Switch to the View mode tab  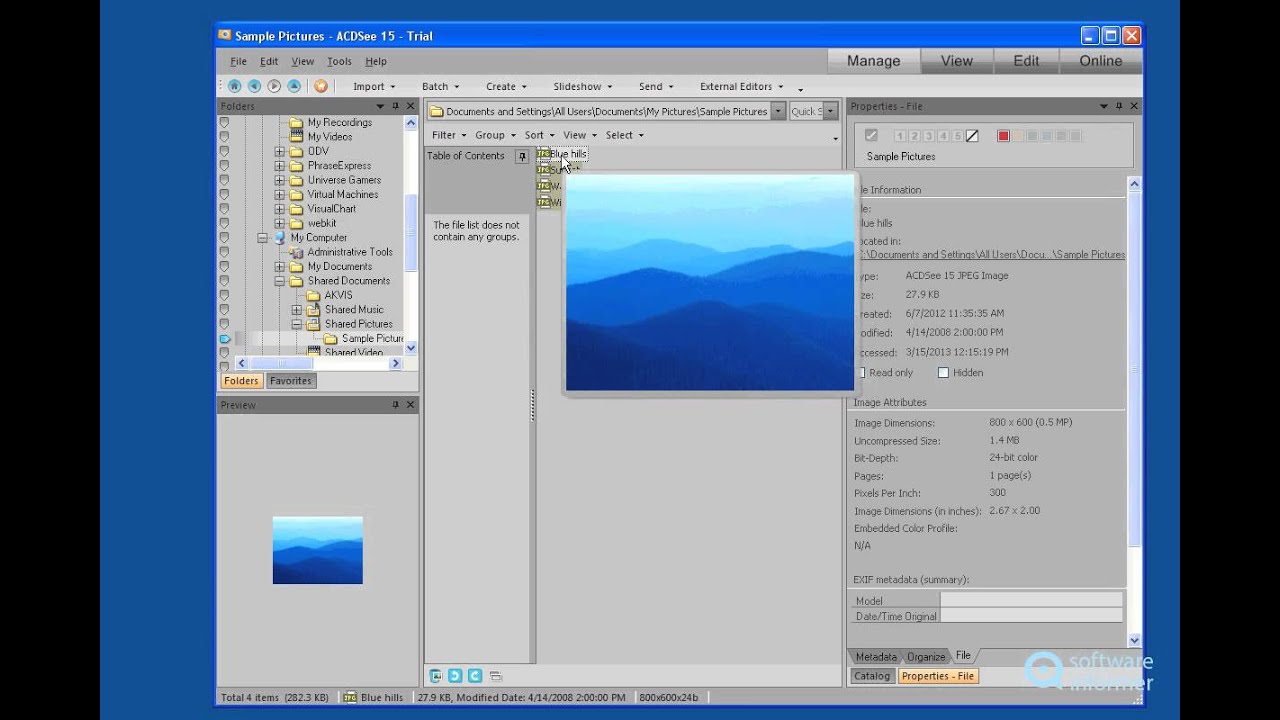coord(956,61)
